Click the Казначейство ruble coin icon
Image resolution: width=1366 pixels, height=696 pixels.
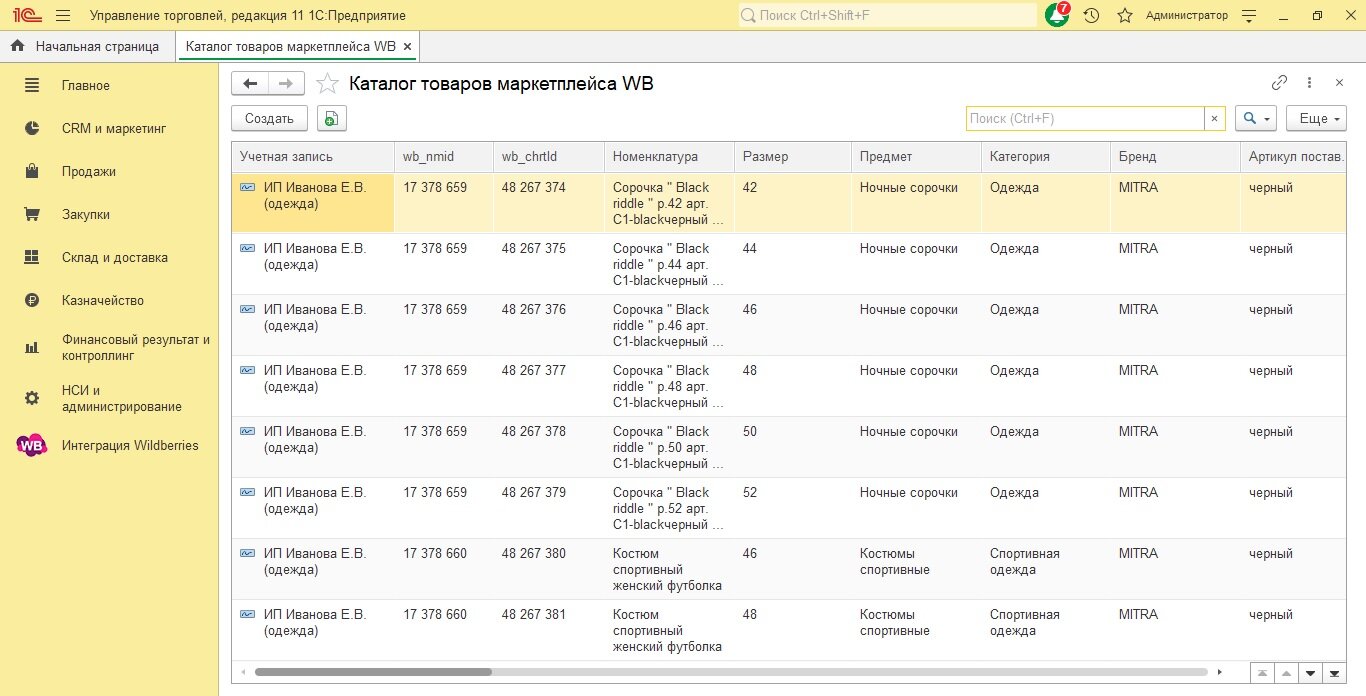tap(32, 301)
